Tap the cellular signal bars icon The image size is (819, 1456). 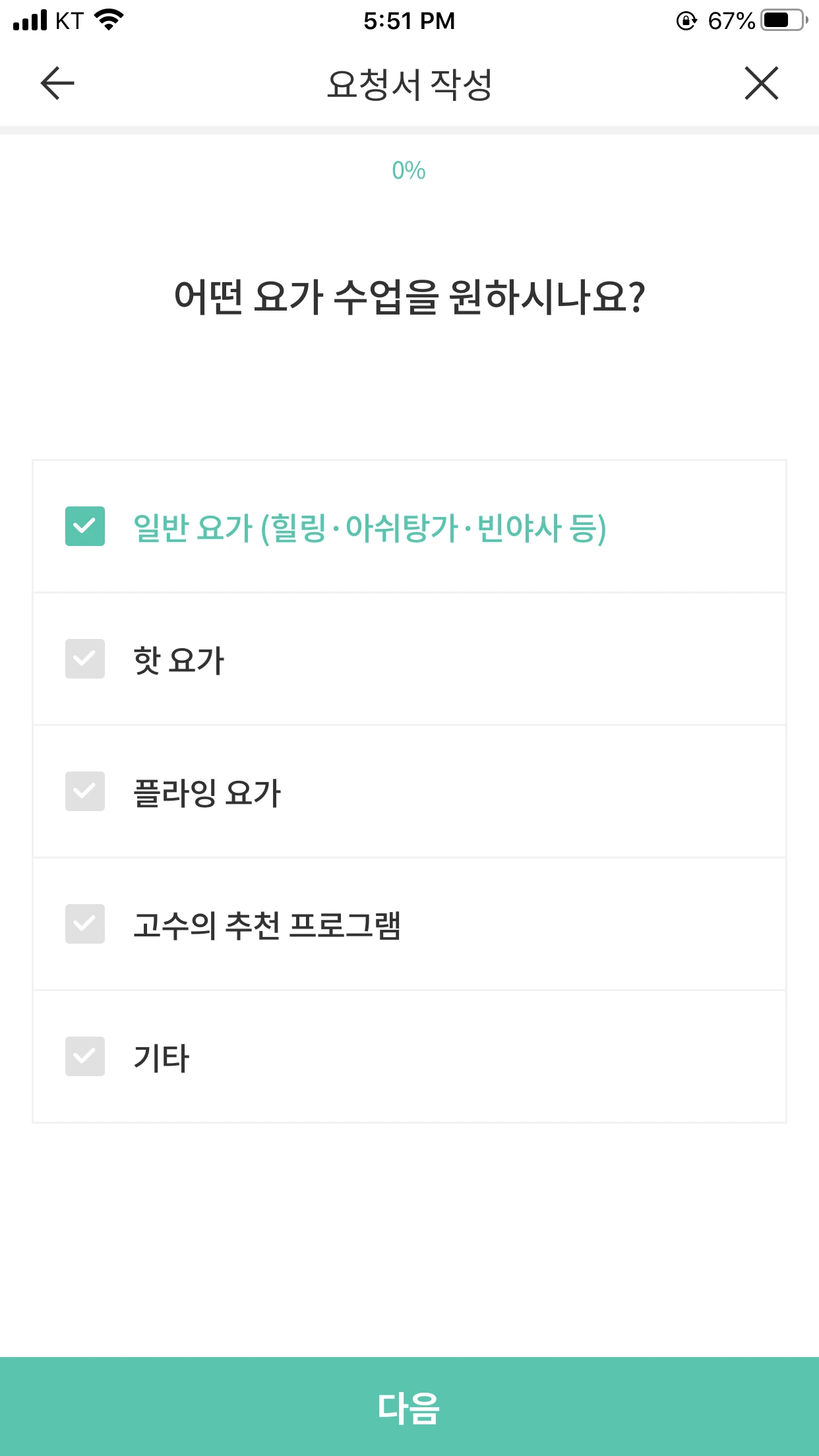[x=30, y=20]
